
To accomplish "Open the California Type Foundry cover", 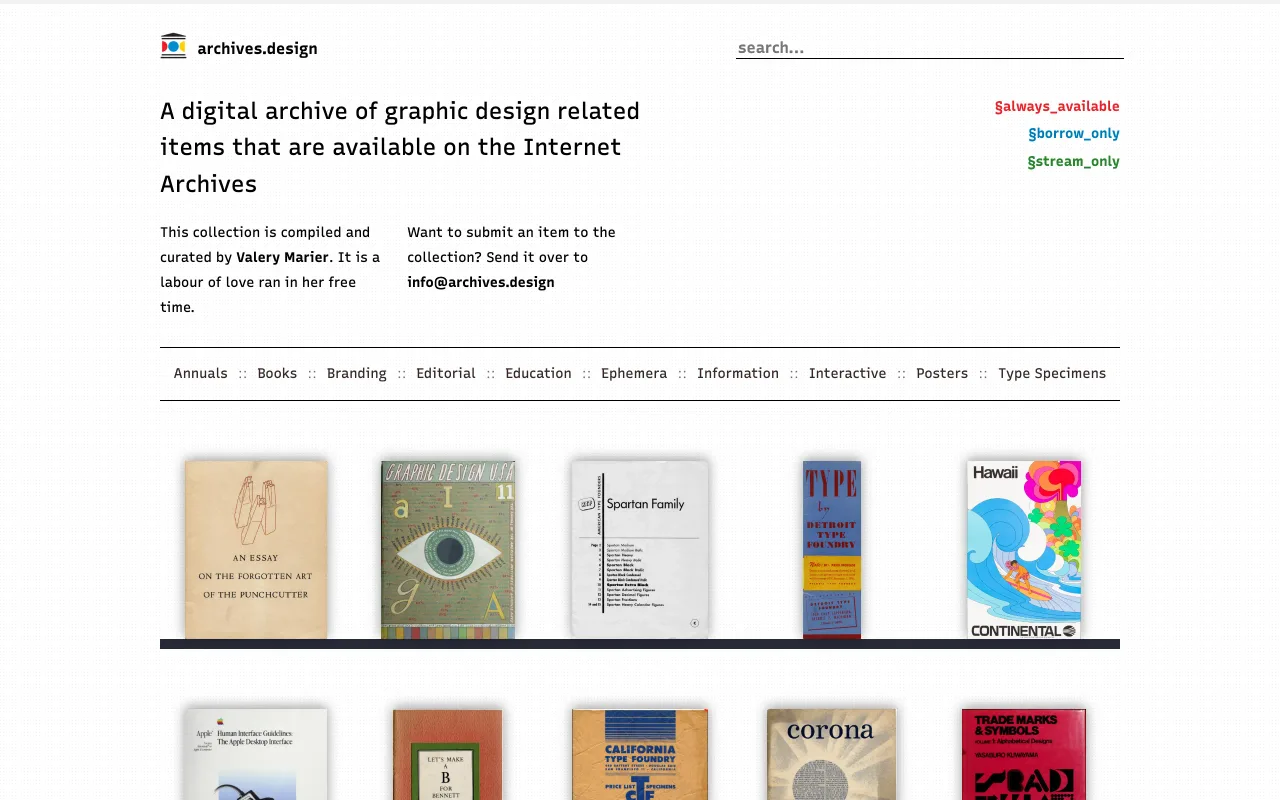I will tap(640, 755).
